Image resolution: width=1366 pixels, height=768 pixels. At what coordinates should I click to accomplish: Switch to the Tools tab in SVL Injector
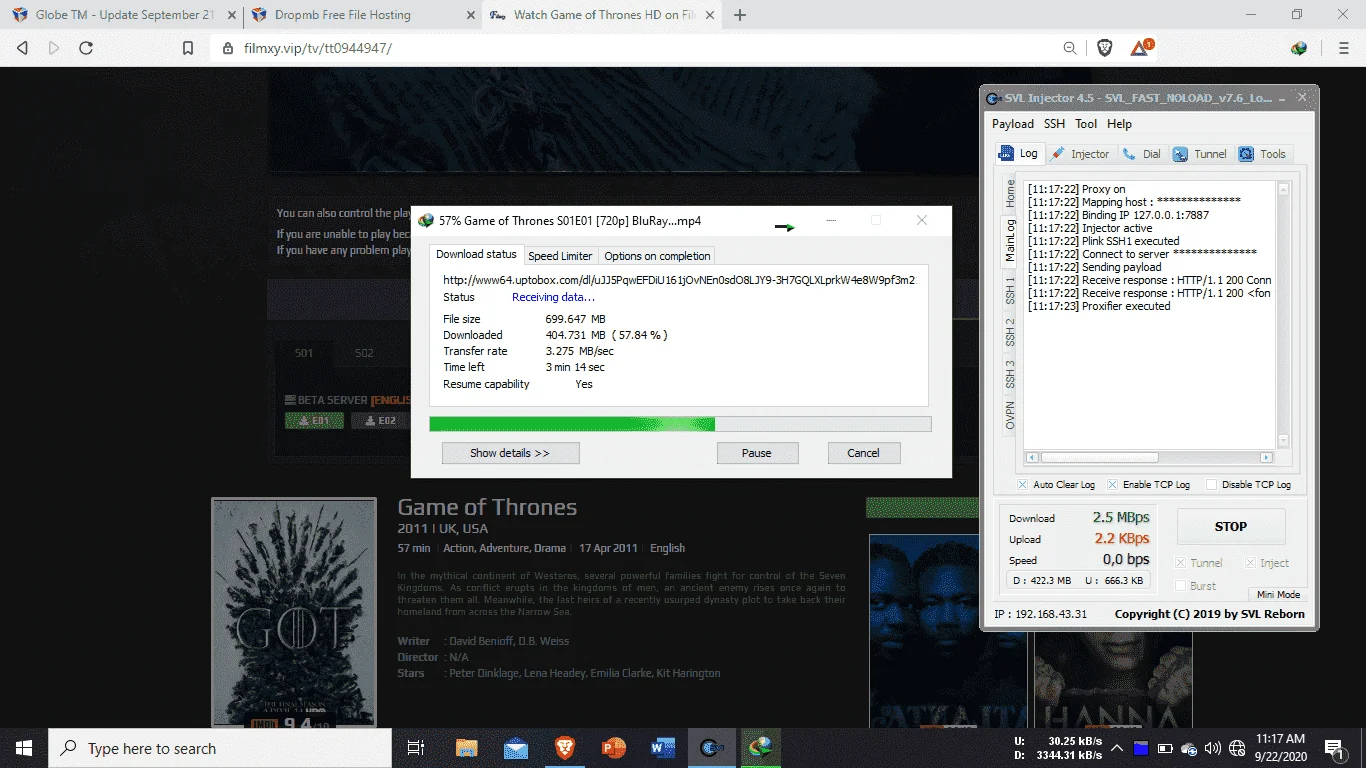coord(1262,154)
